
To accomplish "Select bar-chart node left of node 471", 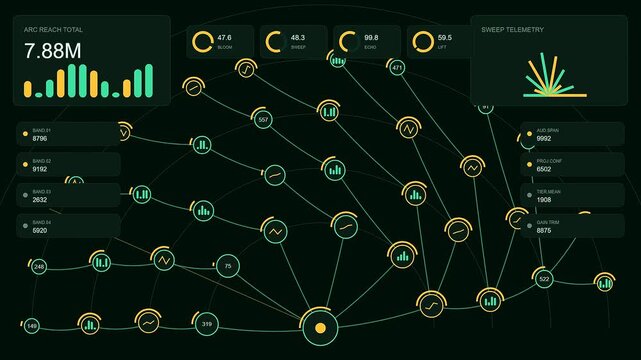I will [338, 60].
